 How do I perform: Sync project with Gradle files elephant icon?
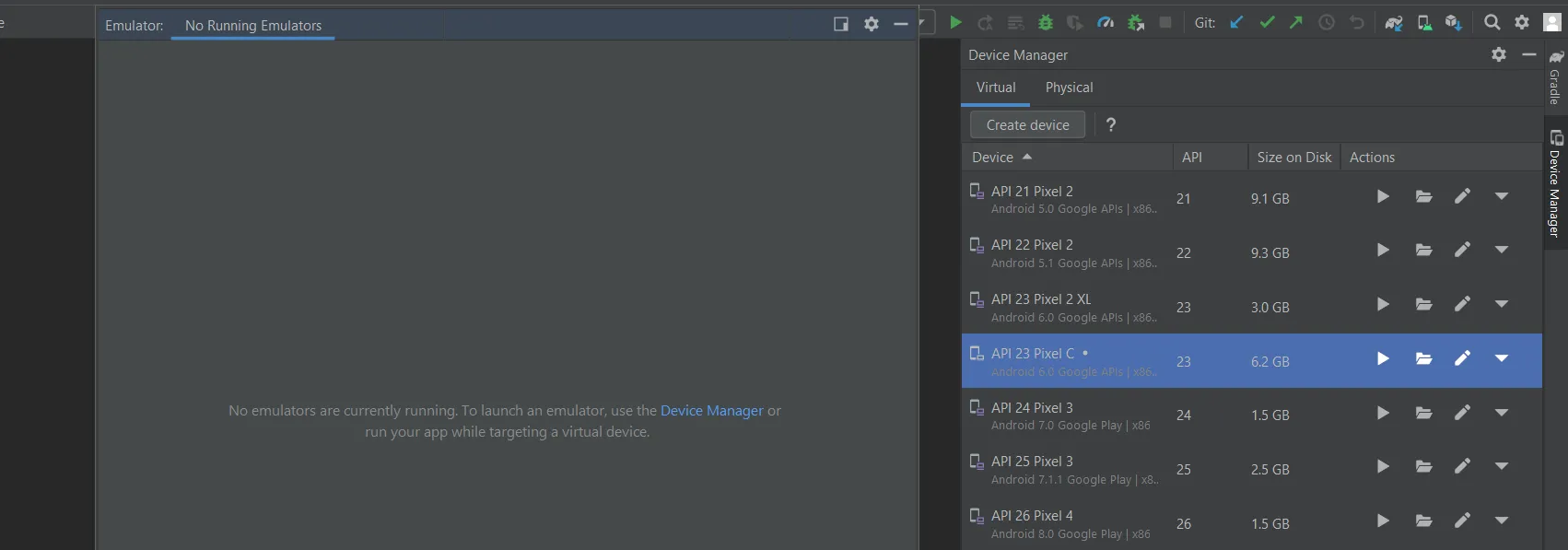coord(1394,22)
